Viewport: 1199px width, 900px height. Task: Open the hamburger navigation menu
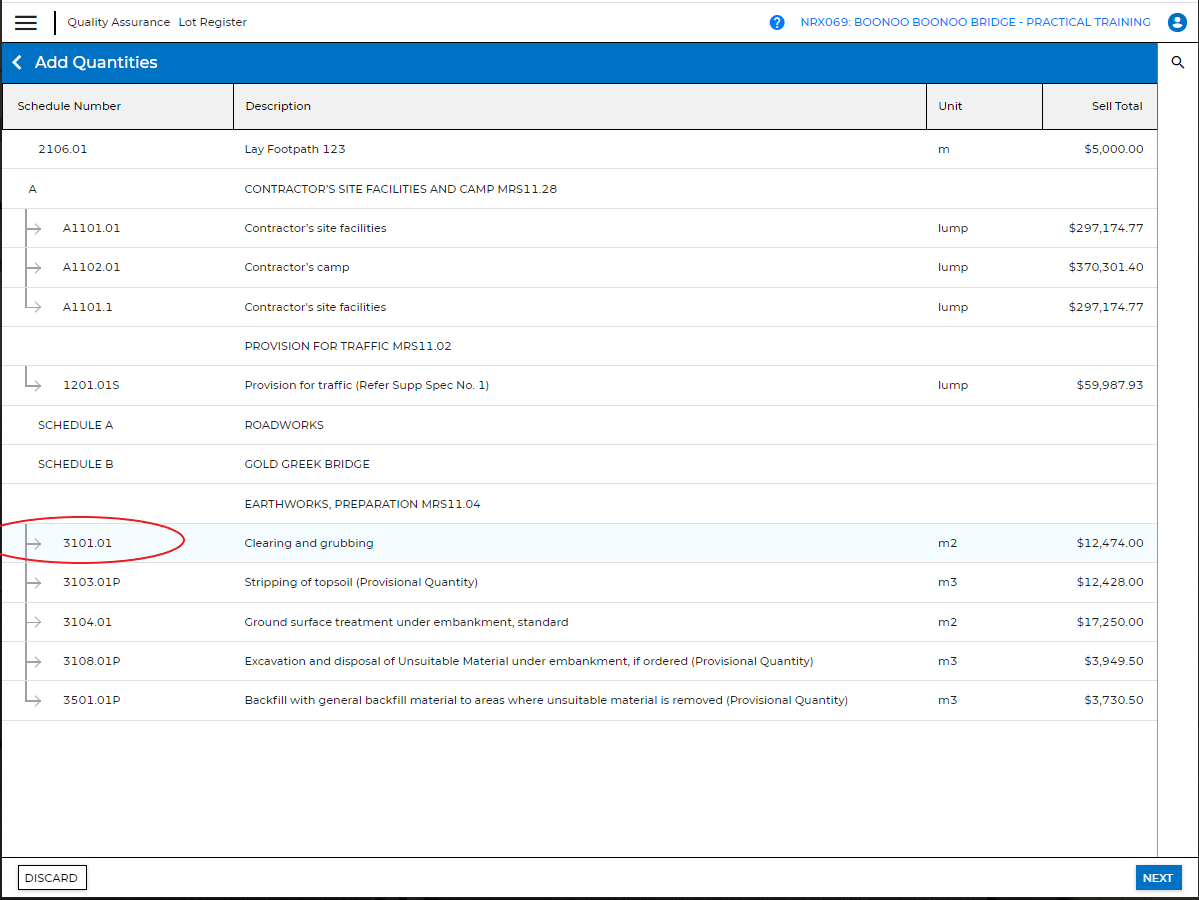(x=26, y=22)
